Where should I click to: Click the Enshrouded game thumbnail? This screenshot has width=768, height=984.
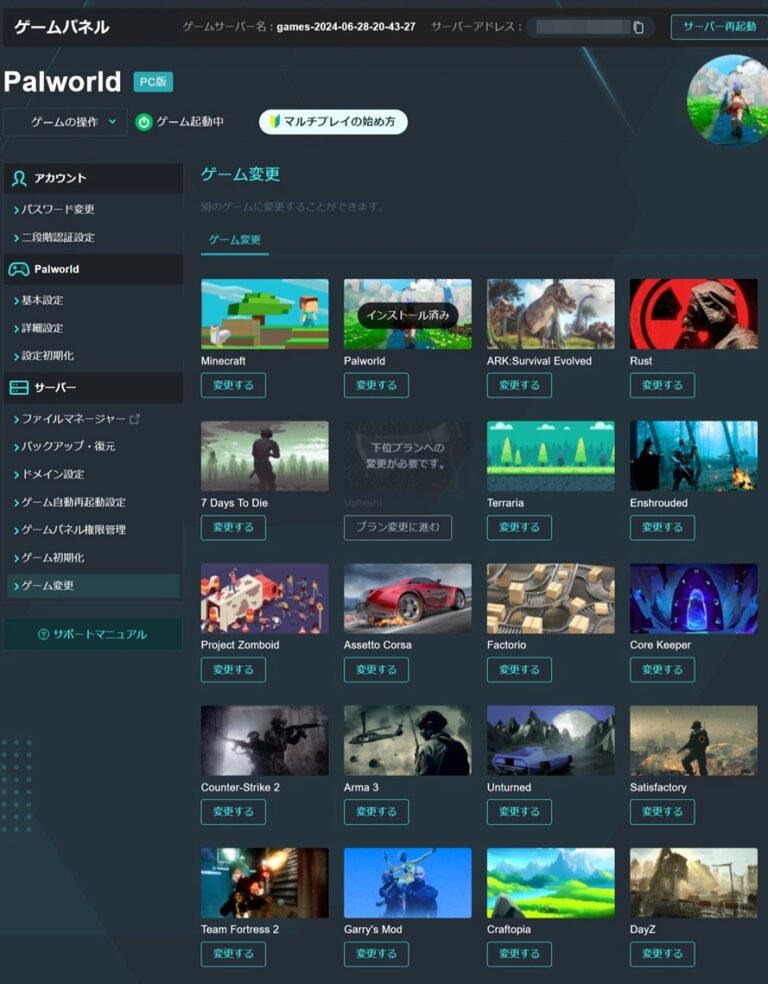click(x=694, y=456)
